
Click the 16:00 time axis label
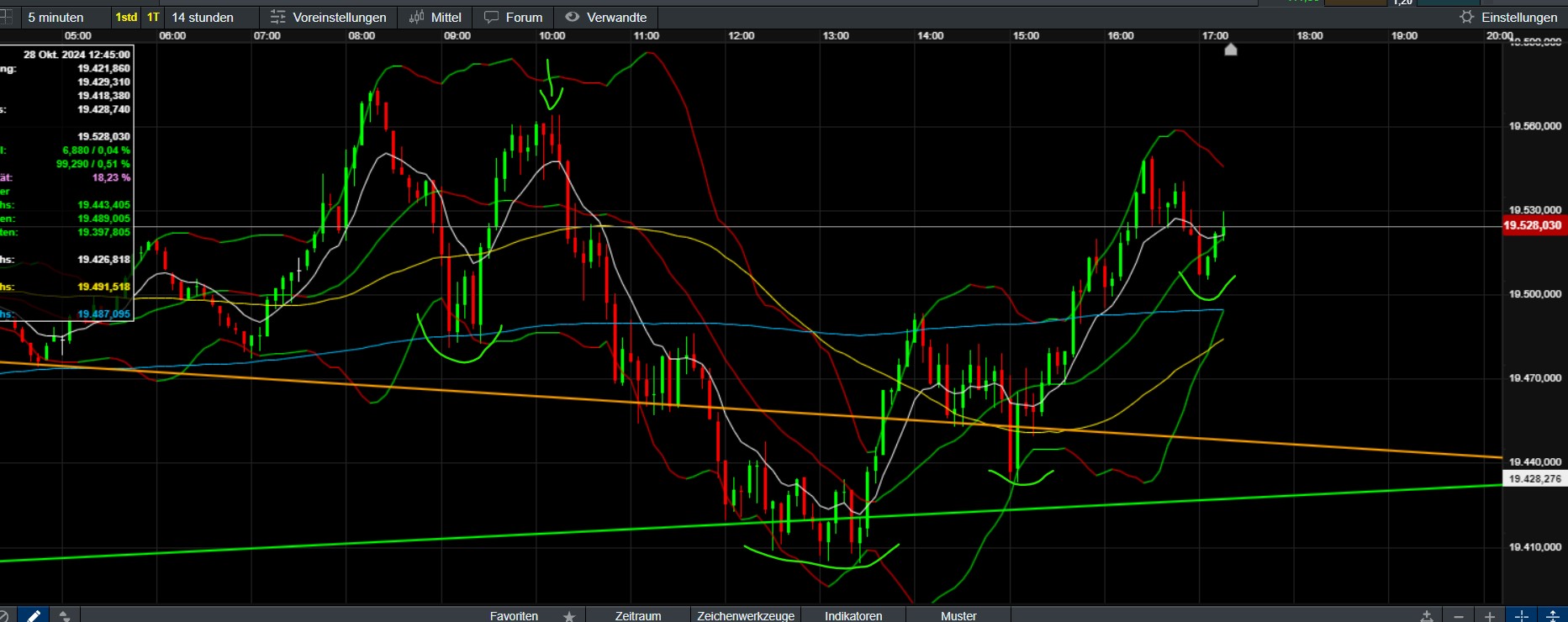(1121, 35)
